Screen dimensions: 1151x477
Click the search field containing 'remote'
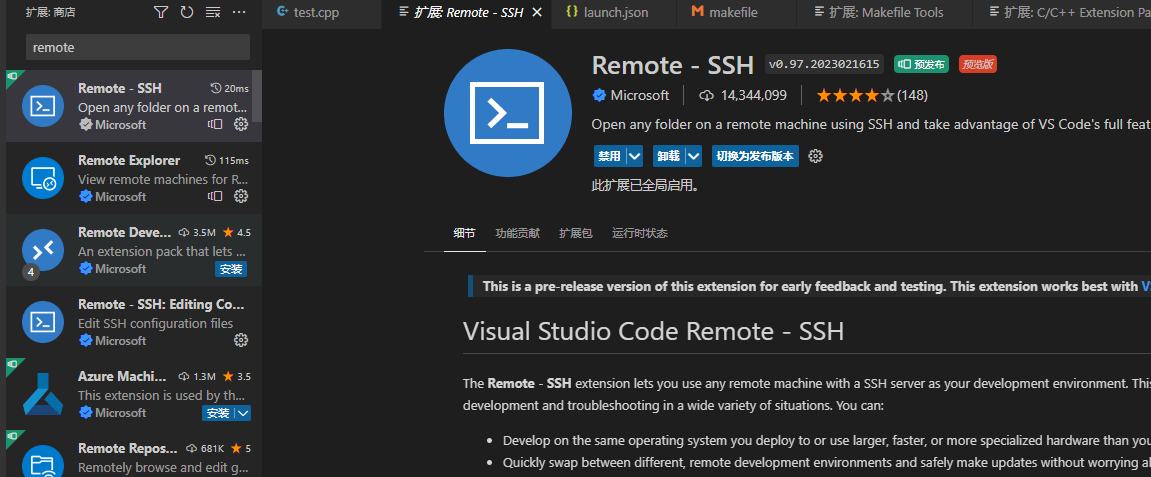pos(138,47)
